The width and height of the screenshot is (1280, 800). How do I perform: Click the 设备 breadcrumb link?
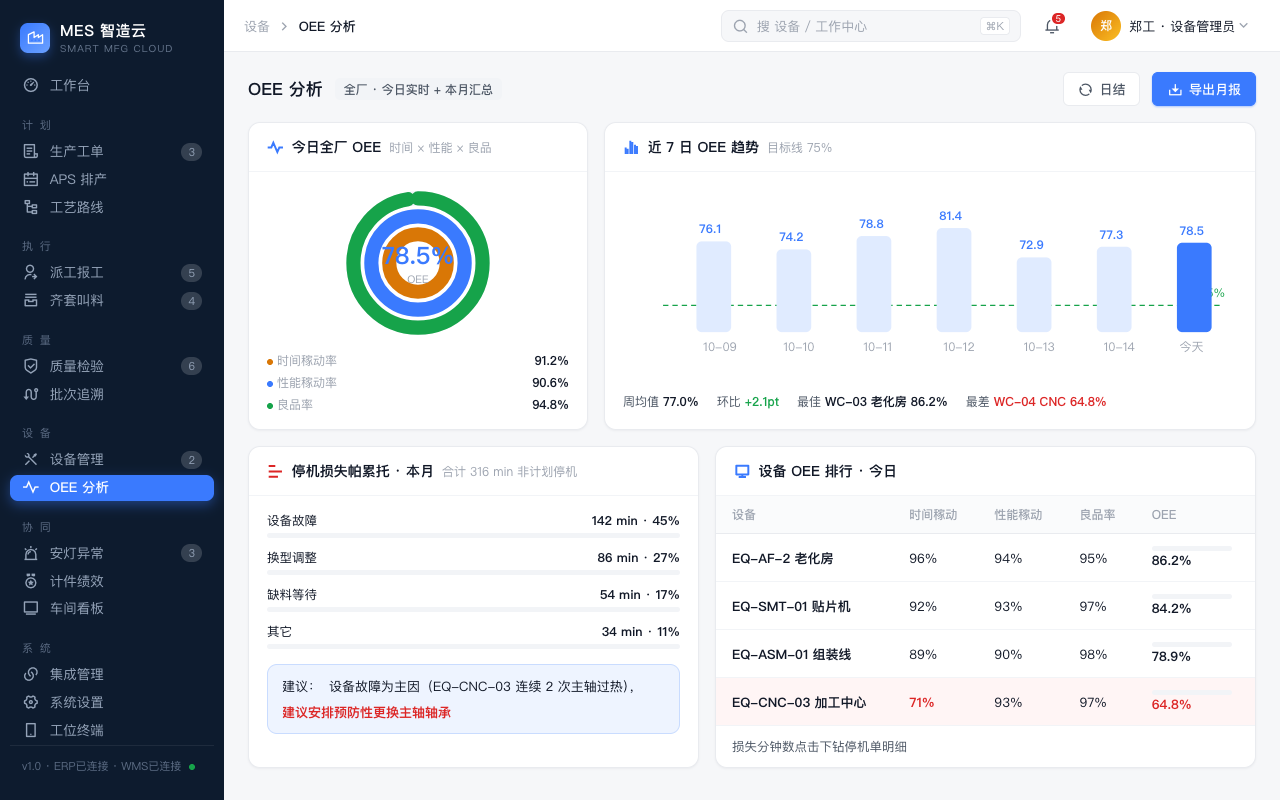(257, 26)
